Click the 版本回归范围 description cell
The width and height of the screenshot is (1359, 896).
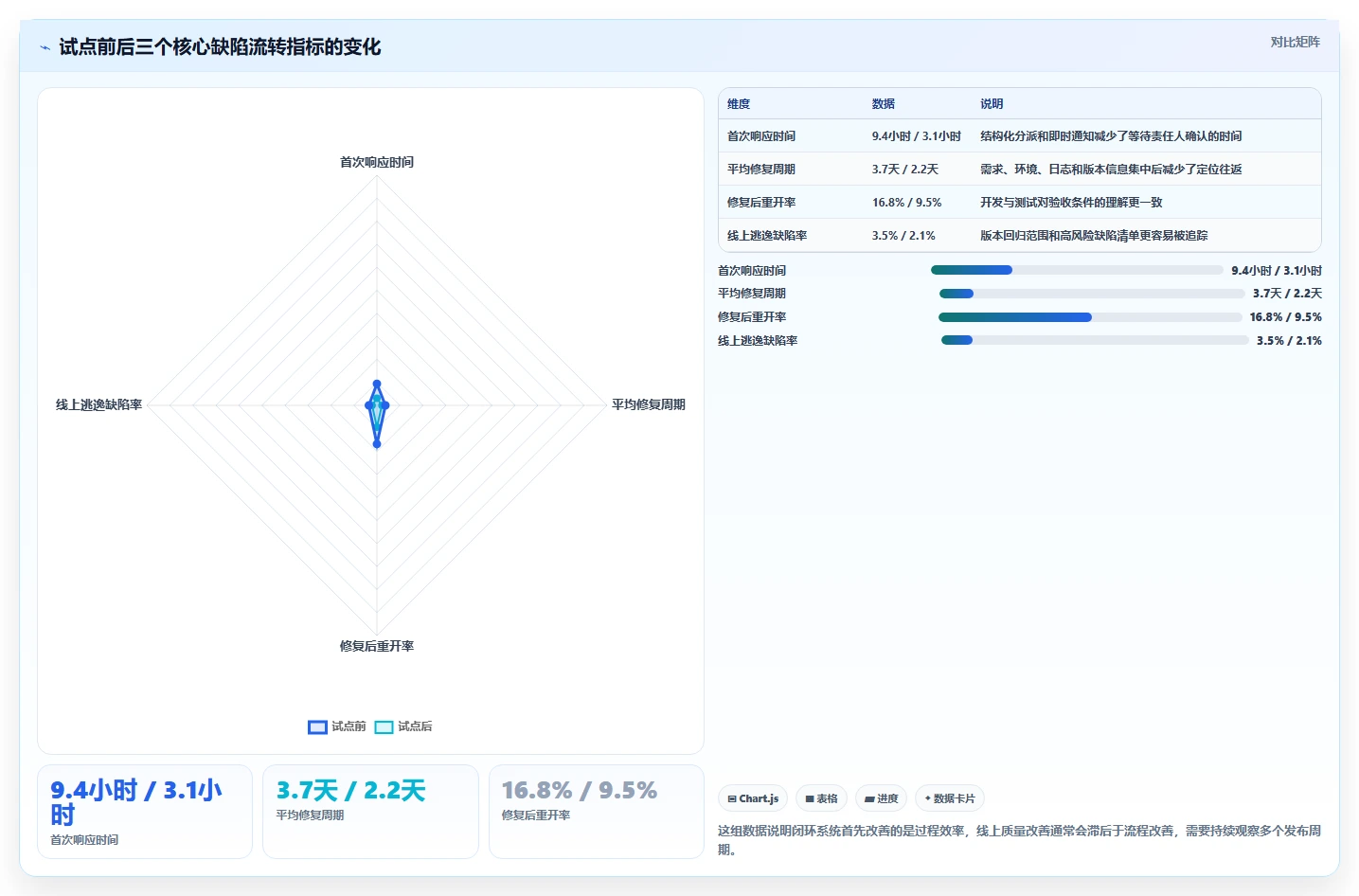tap(1094, 236)
